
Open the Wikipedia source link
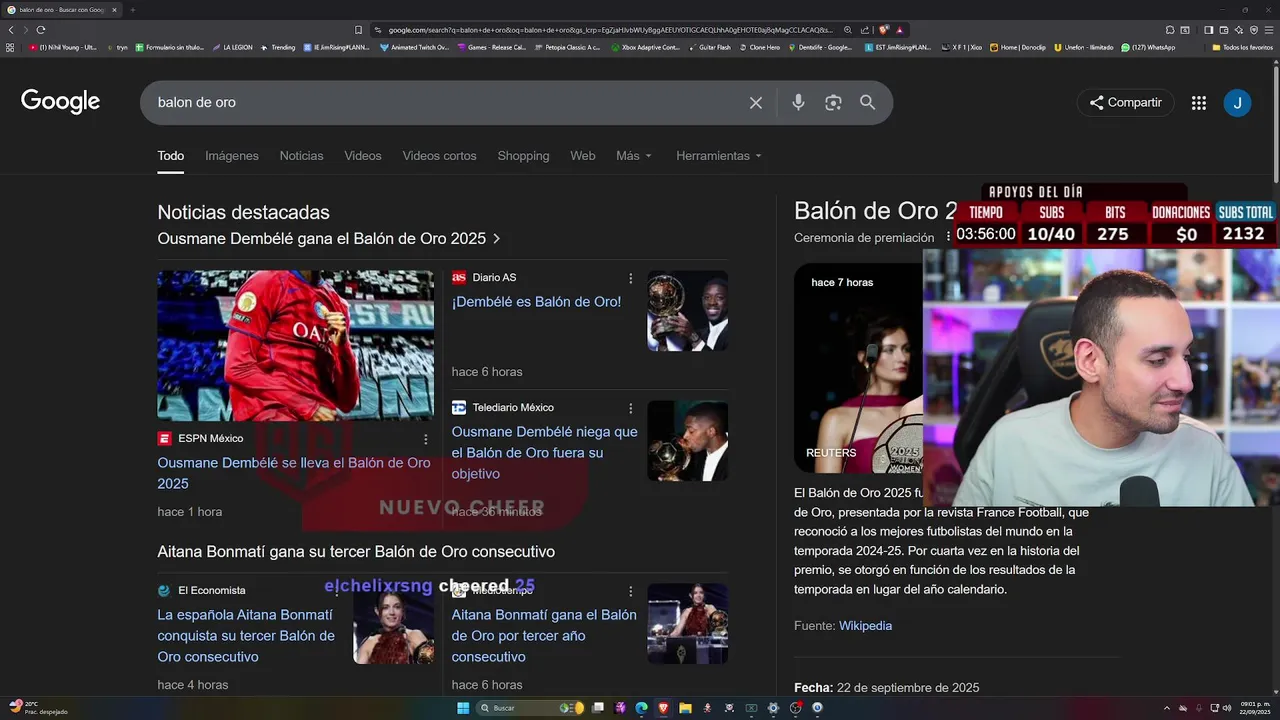pyautogui.click(x=865, y=626)
